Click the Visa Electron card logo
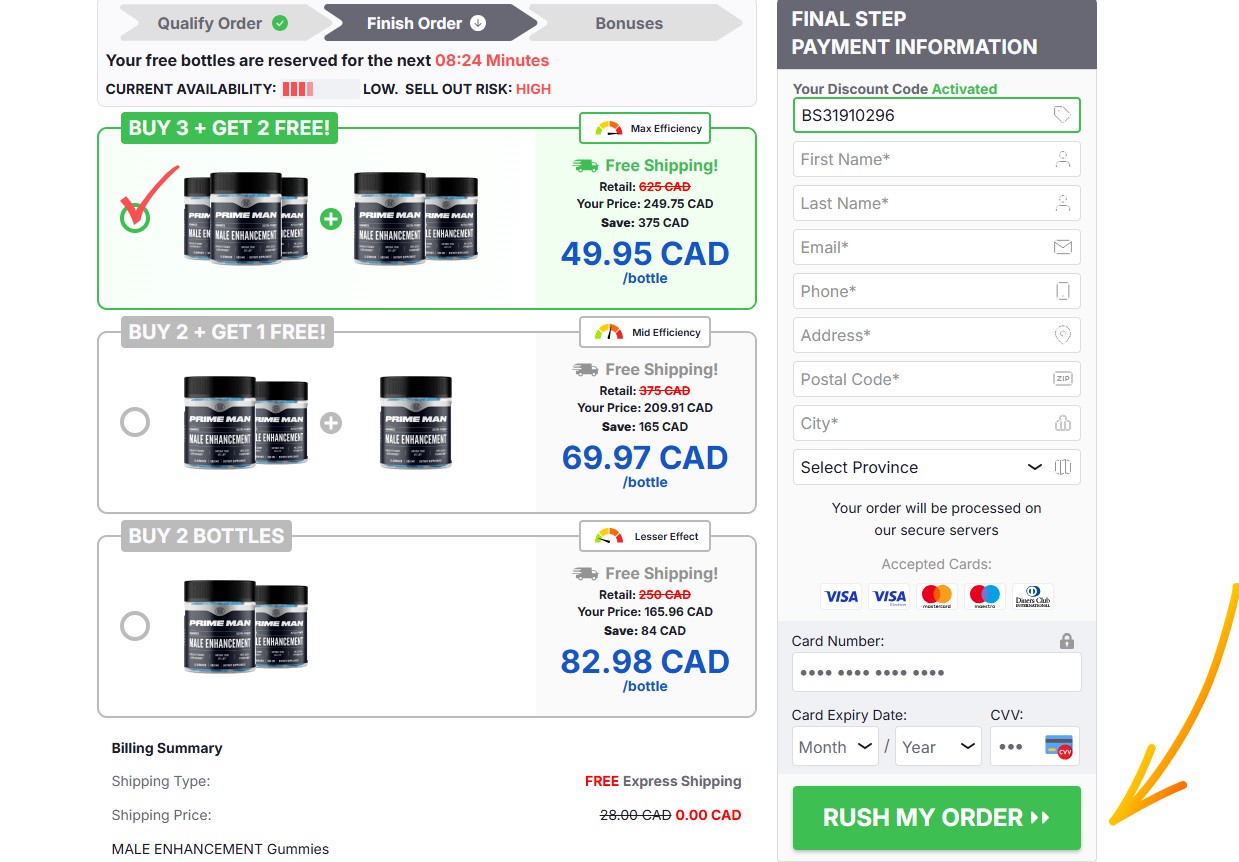The height and width of the screenshot is (862, 1239). (x=889, y=597)
